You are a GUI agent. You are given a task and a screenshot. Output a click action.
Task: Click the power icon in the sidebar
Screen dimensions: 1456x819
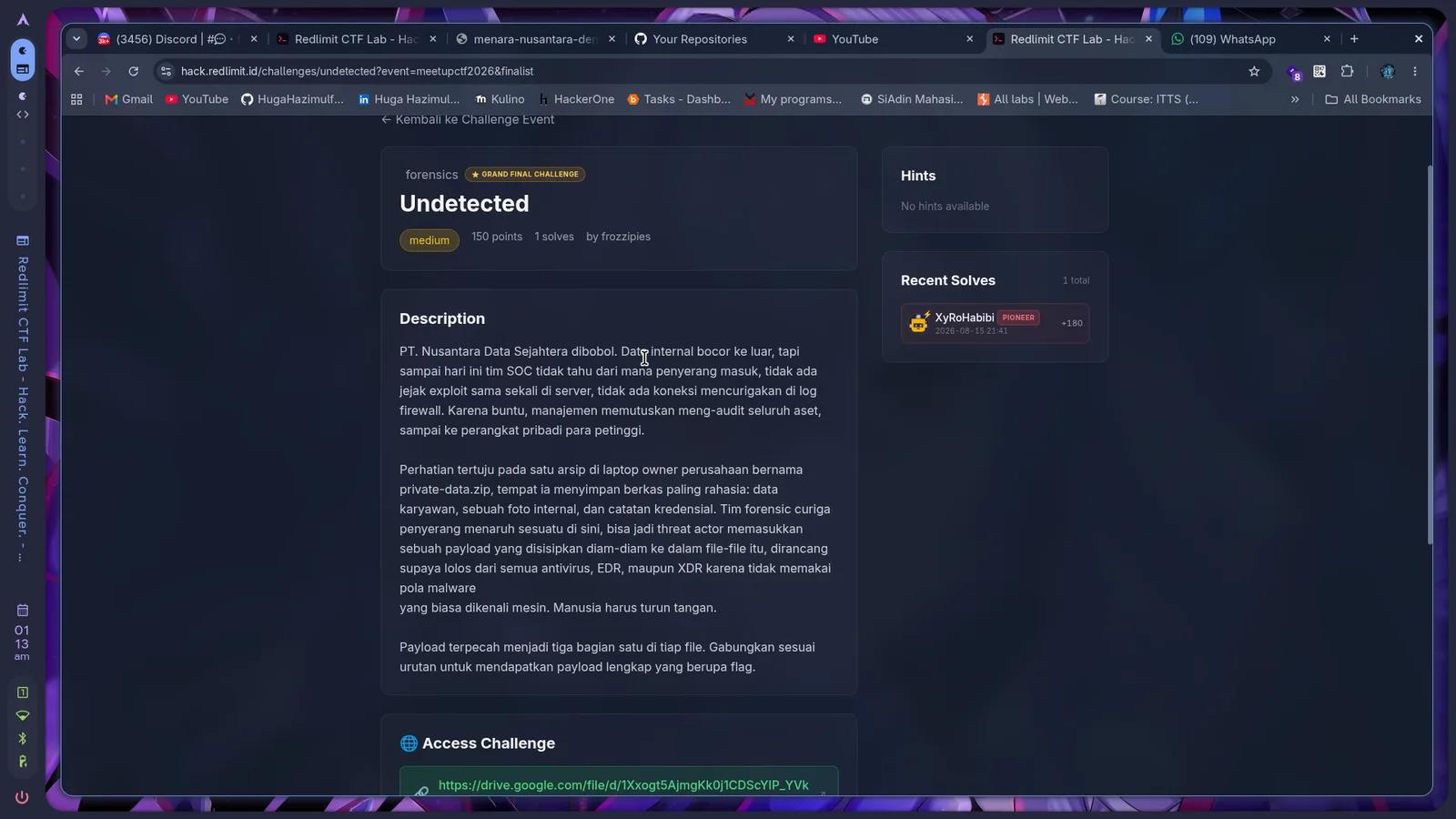[23, 797]
